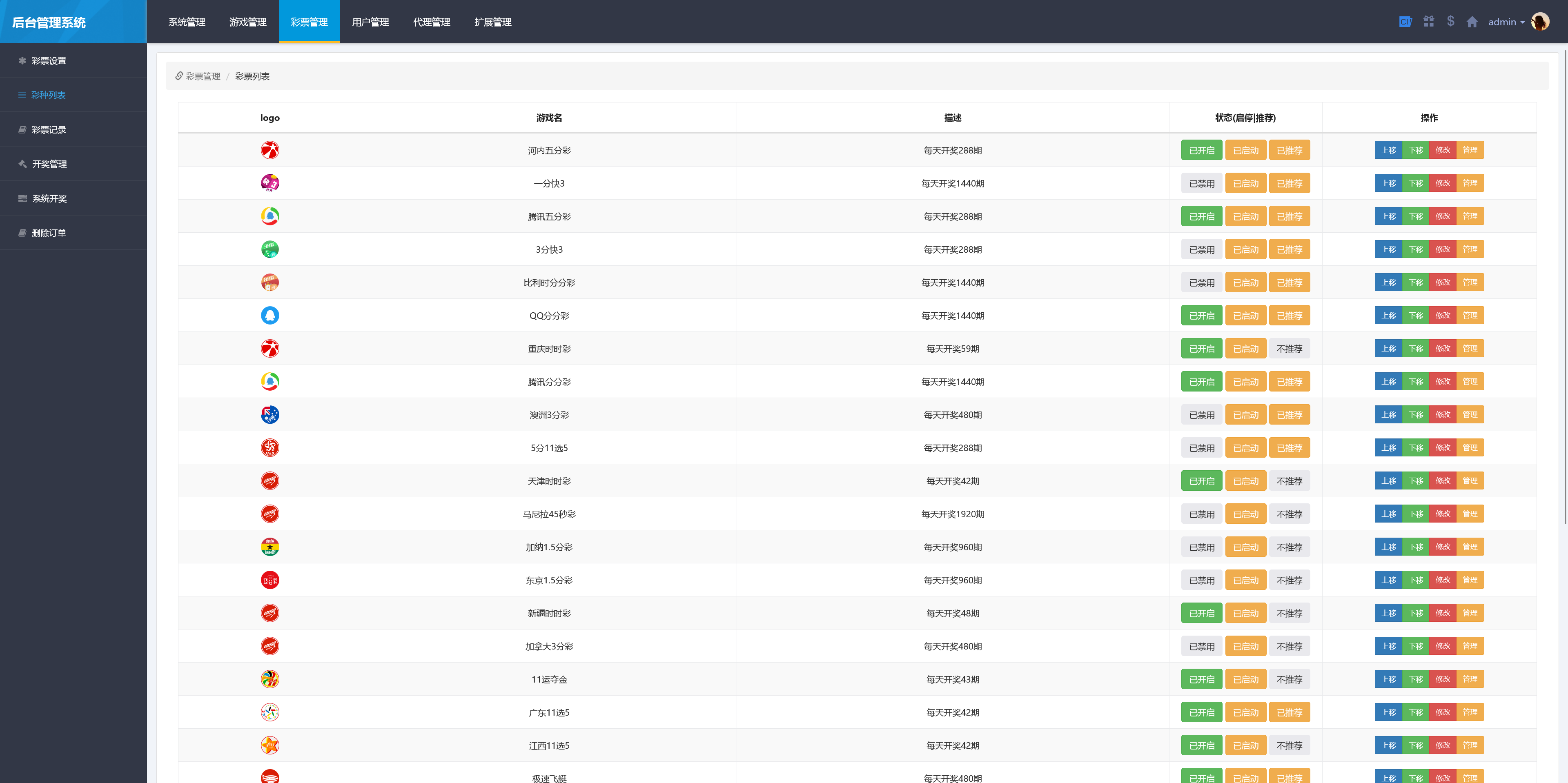
Task: Click the 5分11选5 logo icon
Action: (269, 447)
